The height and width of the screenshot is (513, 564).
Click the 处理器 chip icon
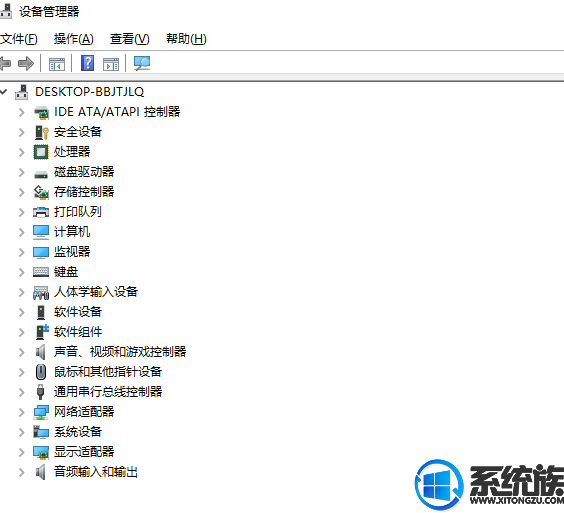click(41, 152)
